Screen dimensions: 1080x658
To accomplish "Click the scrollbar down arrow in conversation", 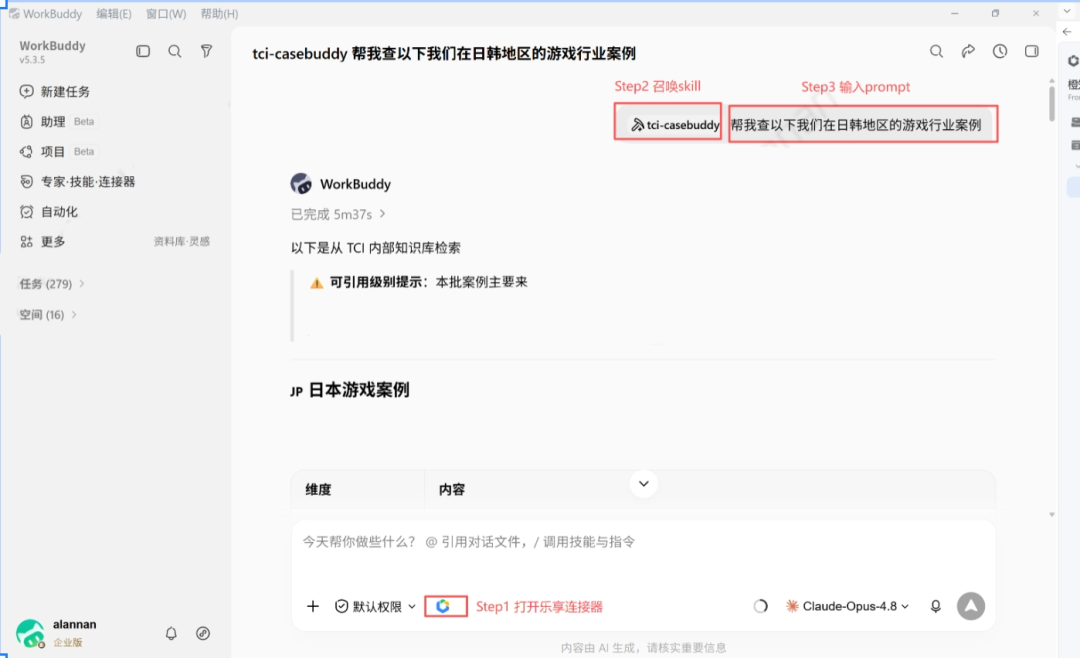I will pyautogui.click(x=1052, y=514).
